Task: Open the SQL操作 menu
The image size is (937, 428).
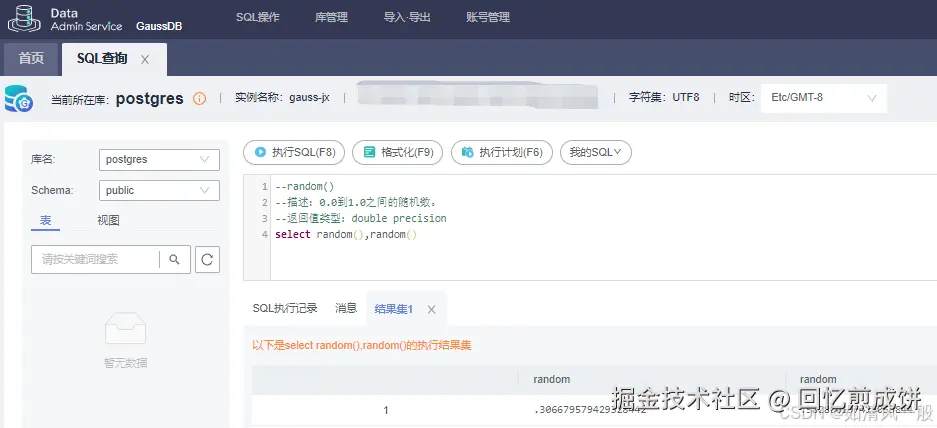Action: point(258,17)
